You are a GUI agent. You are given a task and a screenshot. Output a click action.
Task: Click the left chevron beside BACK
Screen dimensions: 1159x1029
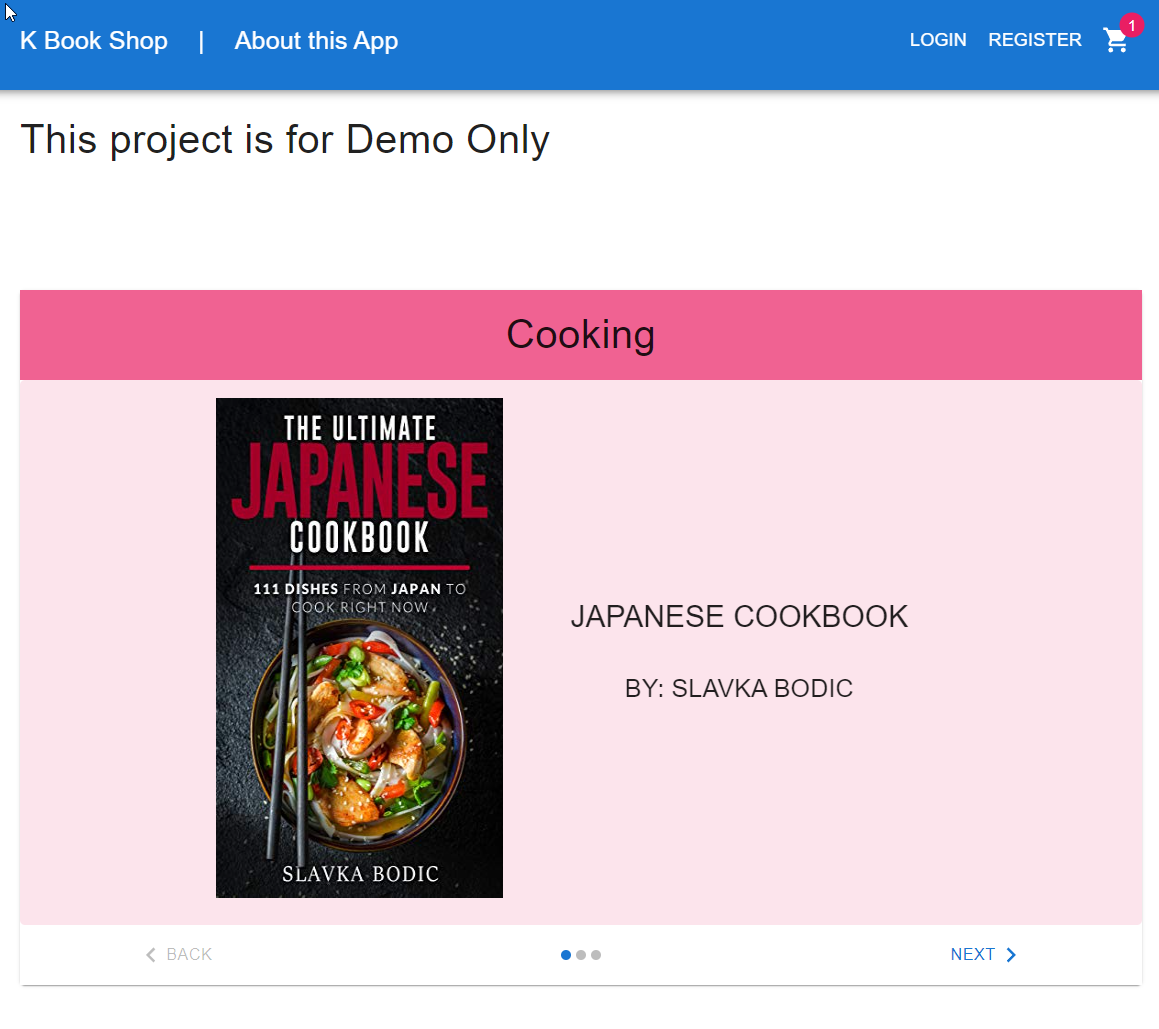coord(149,955)
